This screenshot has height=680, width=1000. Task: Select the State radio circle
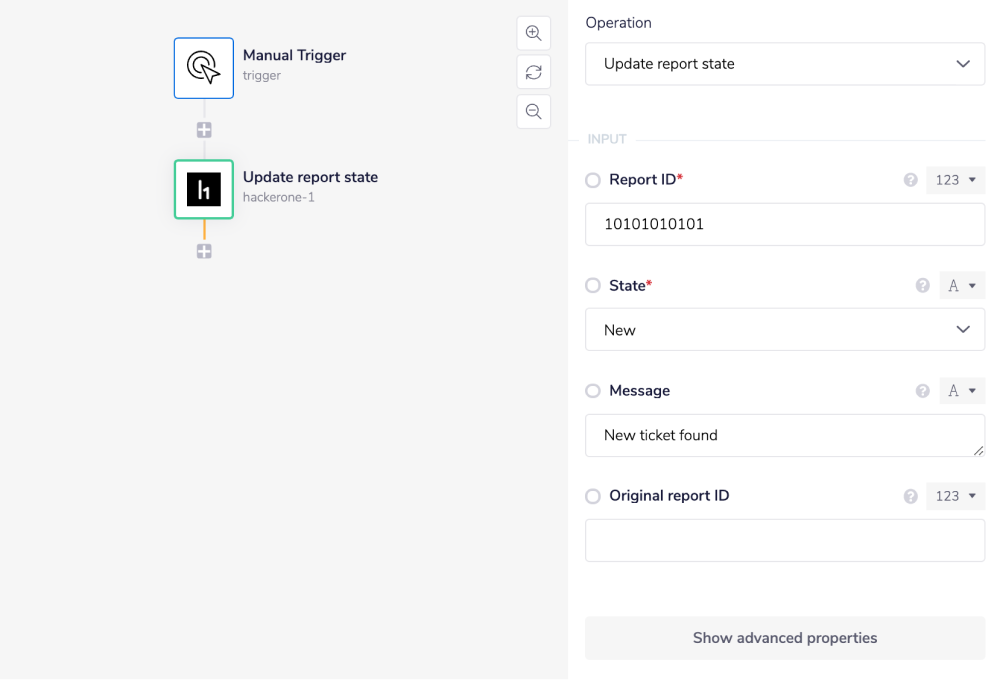coord(592,285)
